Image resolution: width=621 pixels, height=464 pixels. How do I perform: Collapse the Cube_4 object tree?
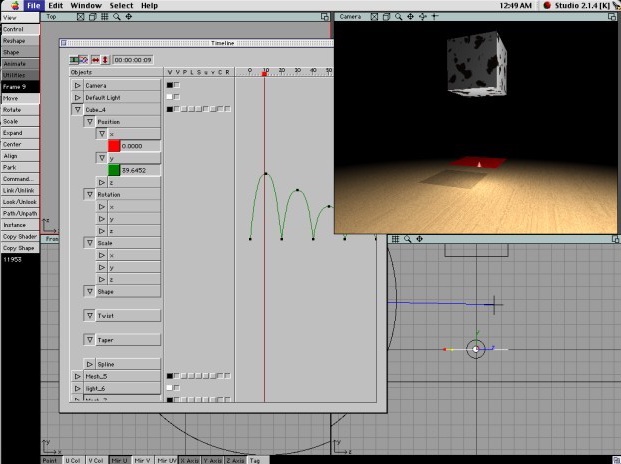(78, 110)
